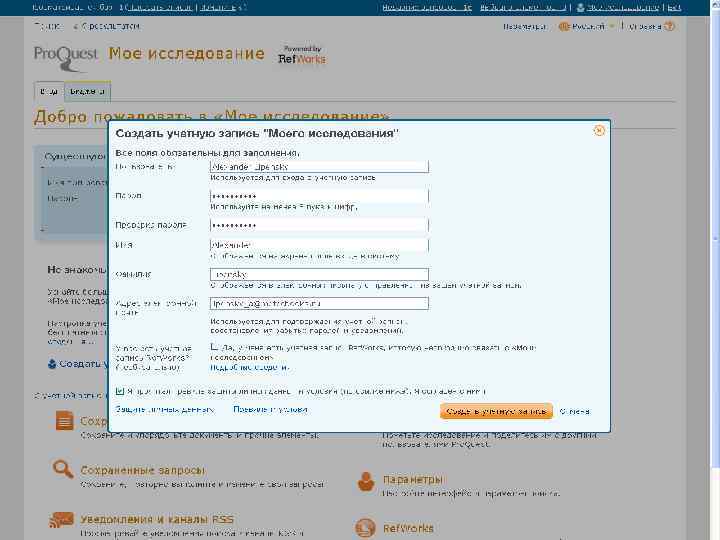The width and height of the screenshot is (720, 540).
Task: Click the RSS icon for Уведомления и каналы
Action: (x=61, y=520)
